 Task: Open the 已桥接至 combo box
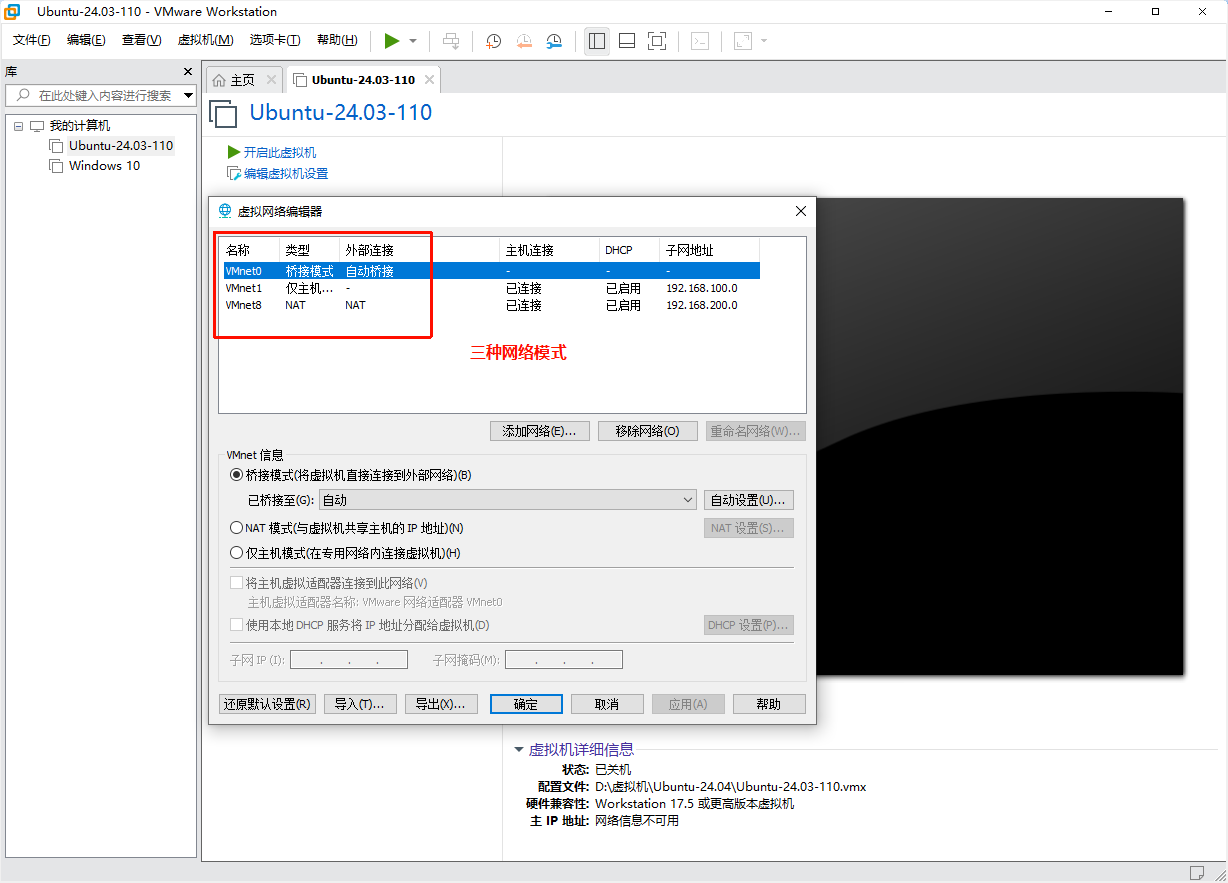tap(508, 500)
